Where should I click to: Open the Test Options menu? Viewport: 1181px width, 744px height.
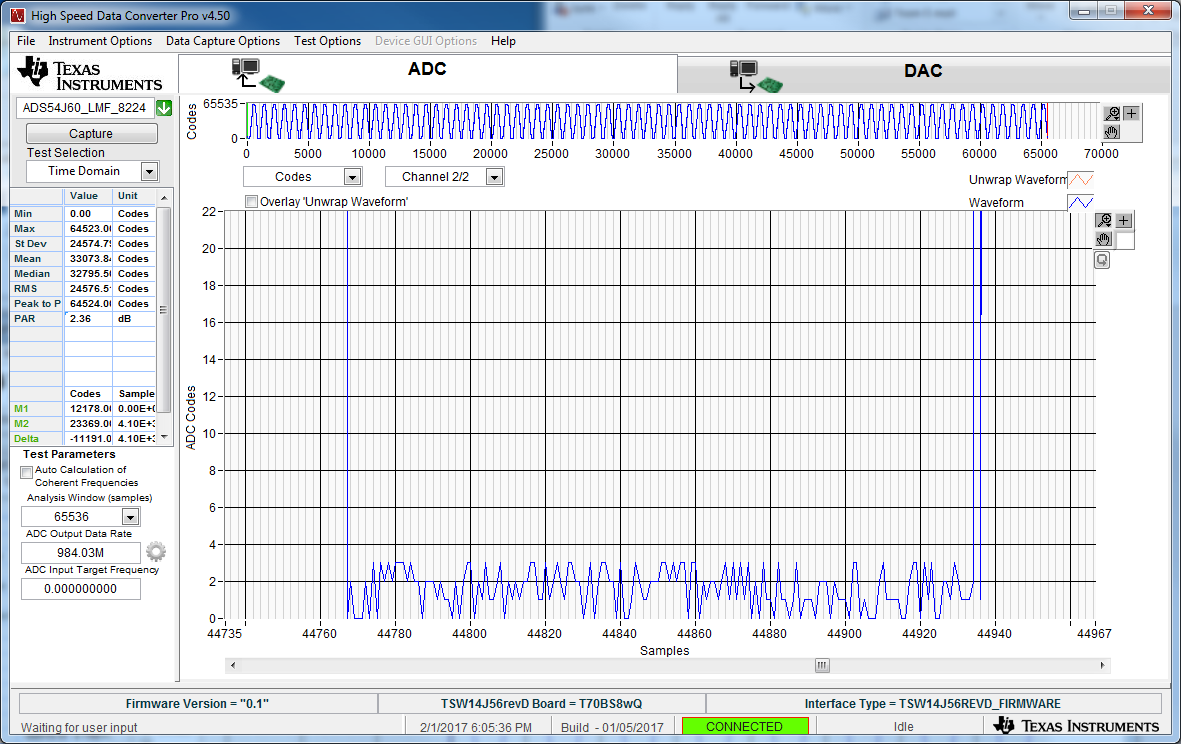pyautogui.click(x=328, y=41)
